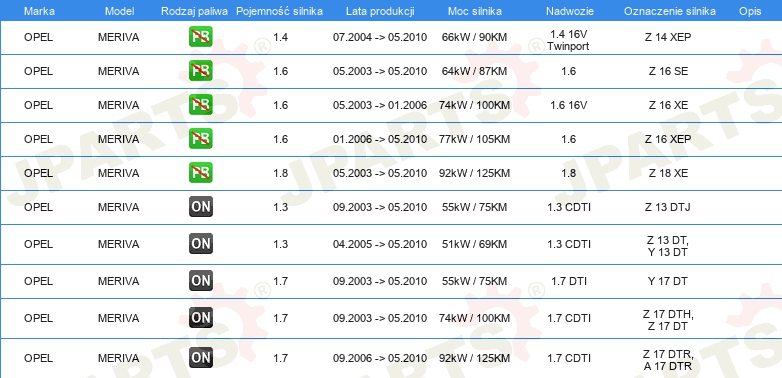Select the petrol icon beside Z 16 XE engine

pos(201,105)
